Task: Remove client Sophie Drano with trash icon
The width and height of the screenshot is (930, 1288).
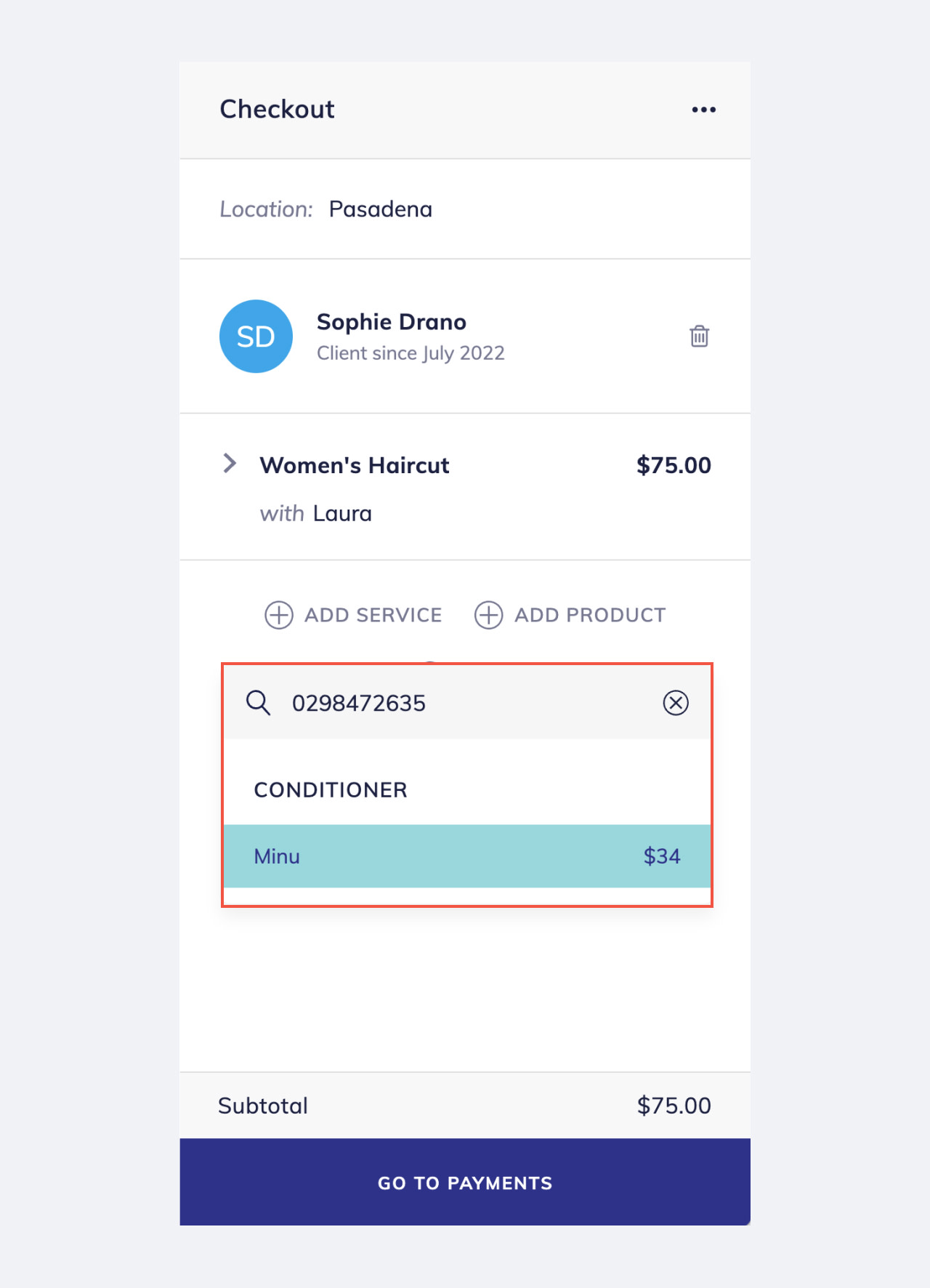Action: (699, 337)
